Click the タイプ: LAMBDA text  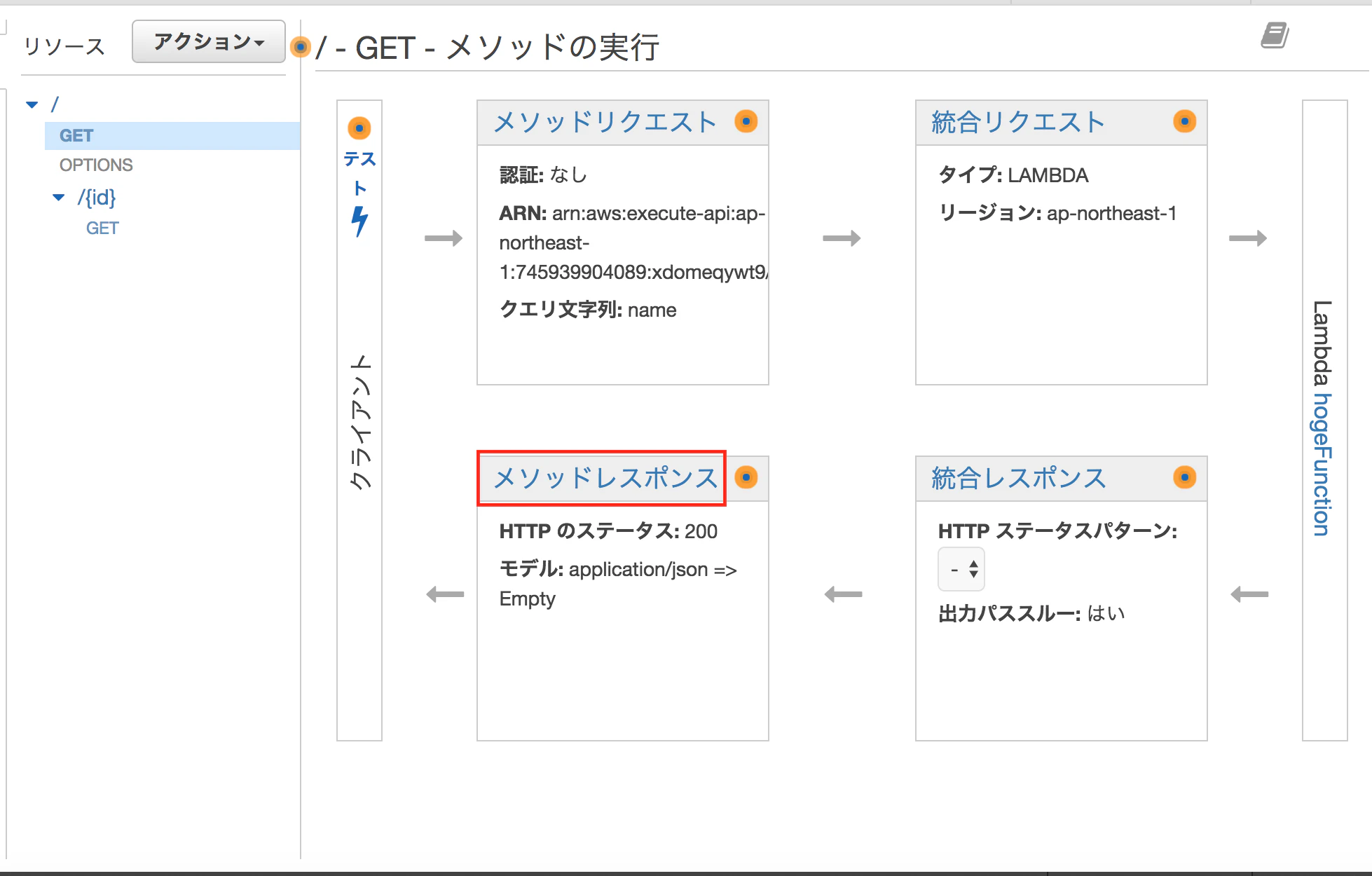click(1013, 174)
